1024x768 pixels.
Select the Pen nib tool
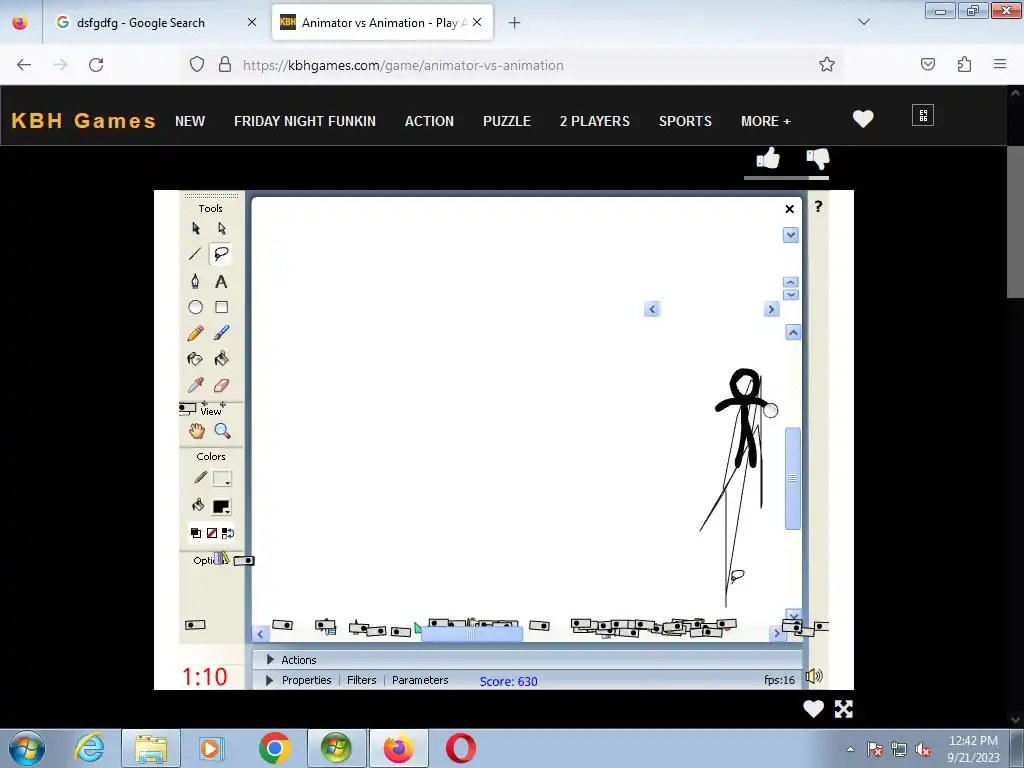(x=195, y=281)
